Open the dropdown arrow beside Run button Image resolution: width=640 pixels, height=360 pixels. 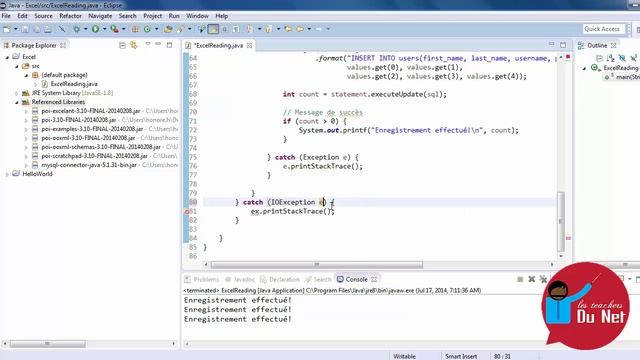(x=104, y=29)
